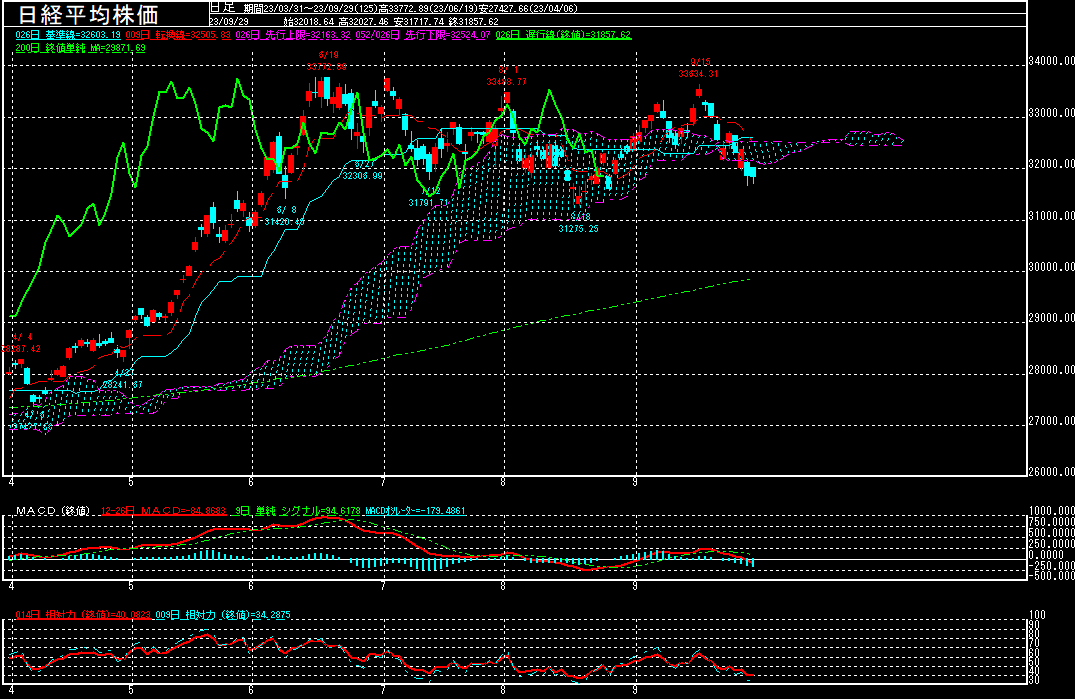
Task: Click the 026日 基準線=32603.19 legend
Action: [x=68, y=35]
